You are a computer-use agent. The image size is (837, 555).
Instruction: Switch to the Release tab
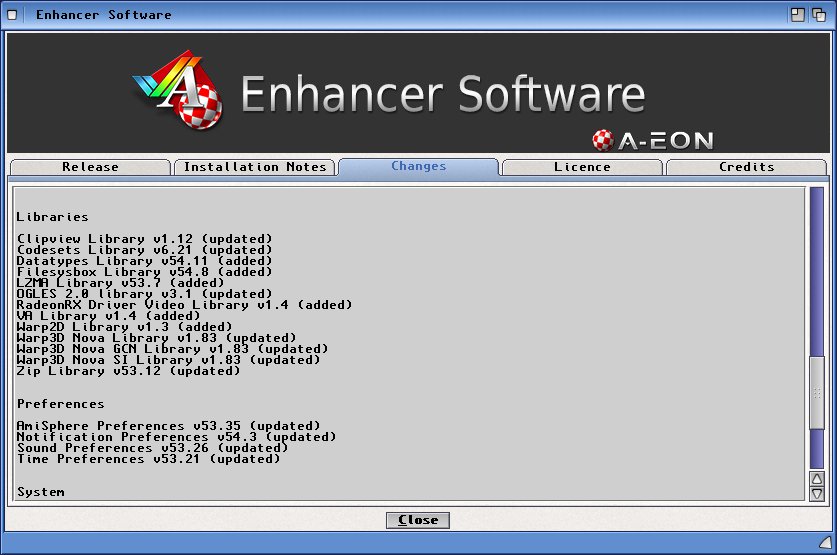pyautogui.click(x=90, y=167)
